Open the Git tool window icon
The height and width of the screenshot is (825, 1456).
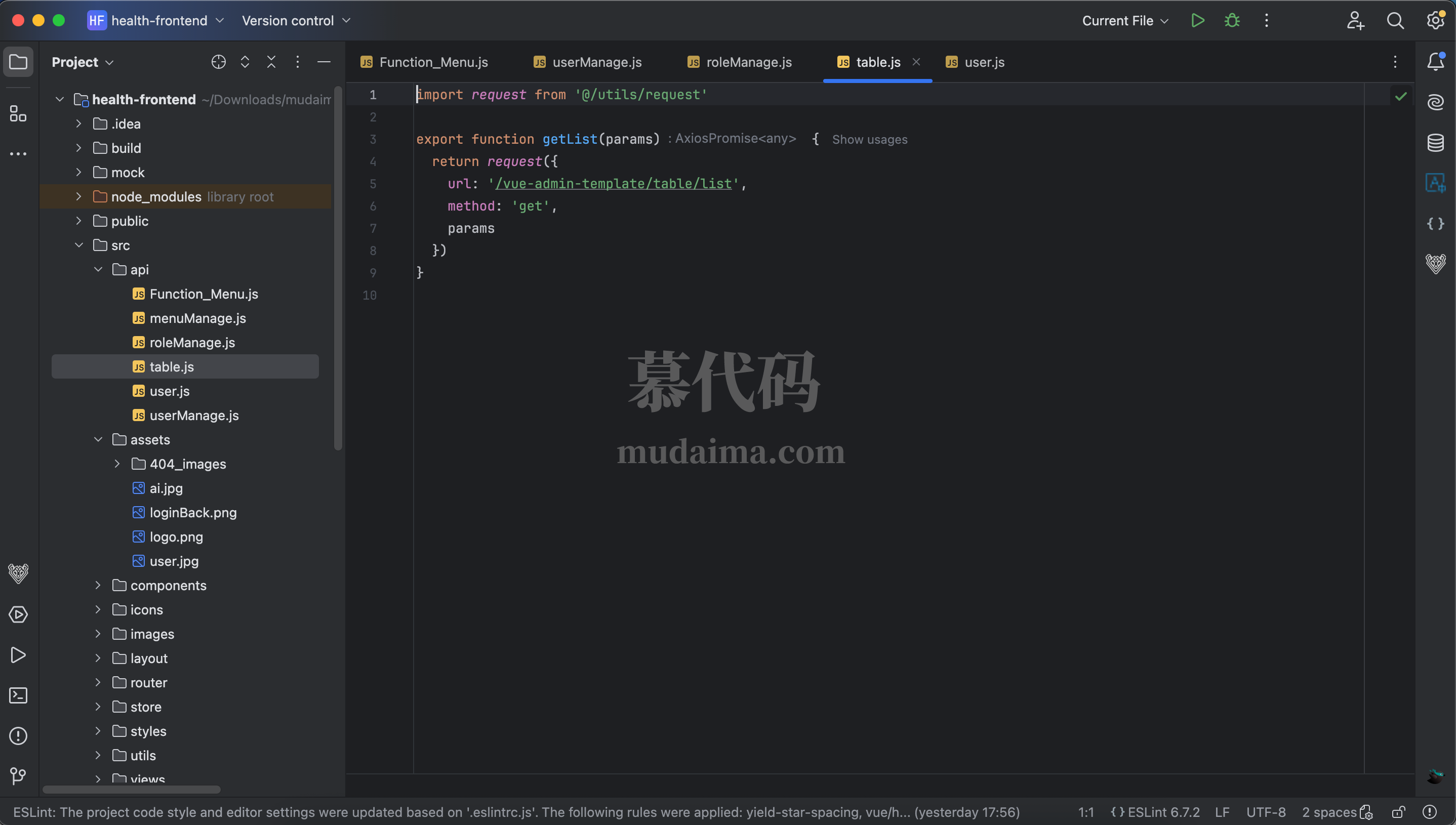(18, 776)
